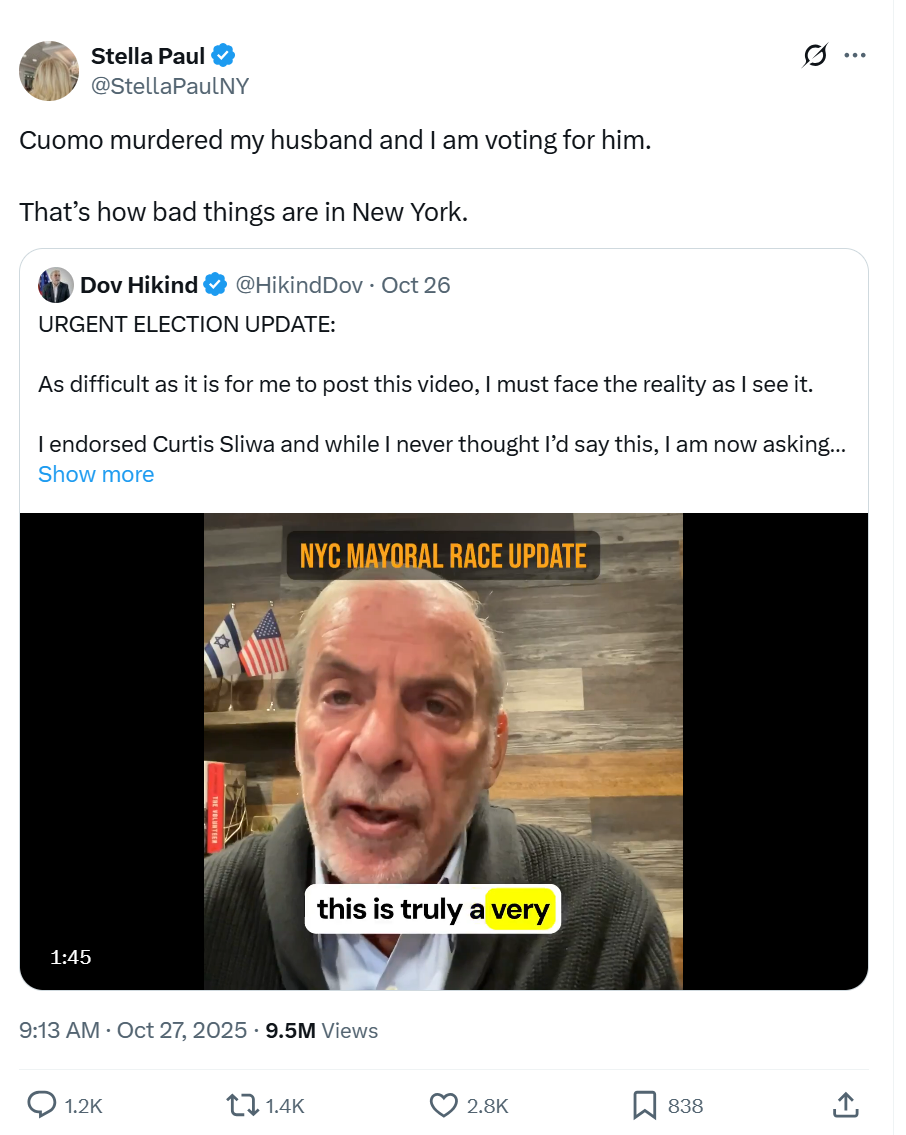Click the 9:13 AM Oct 27 timestamp

[x=133, y=1030]
